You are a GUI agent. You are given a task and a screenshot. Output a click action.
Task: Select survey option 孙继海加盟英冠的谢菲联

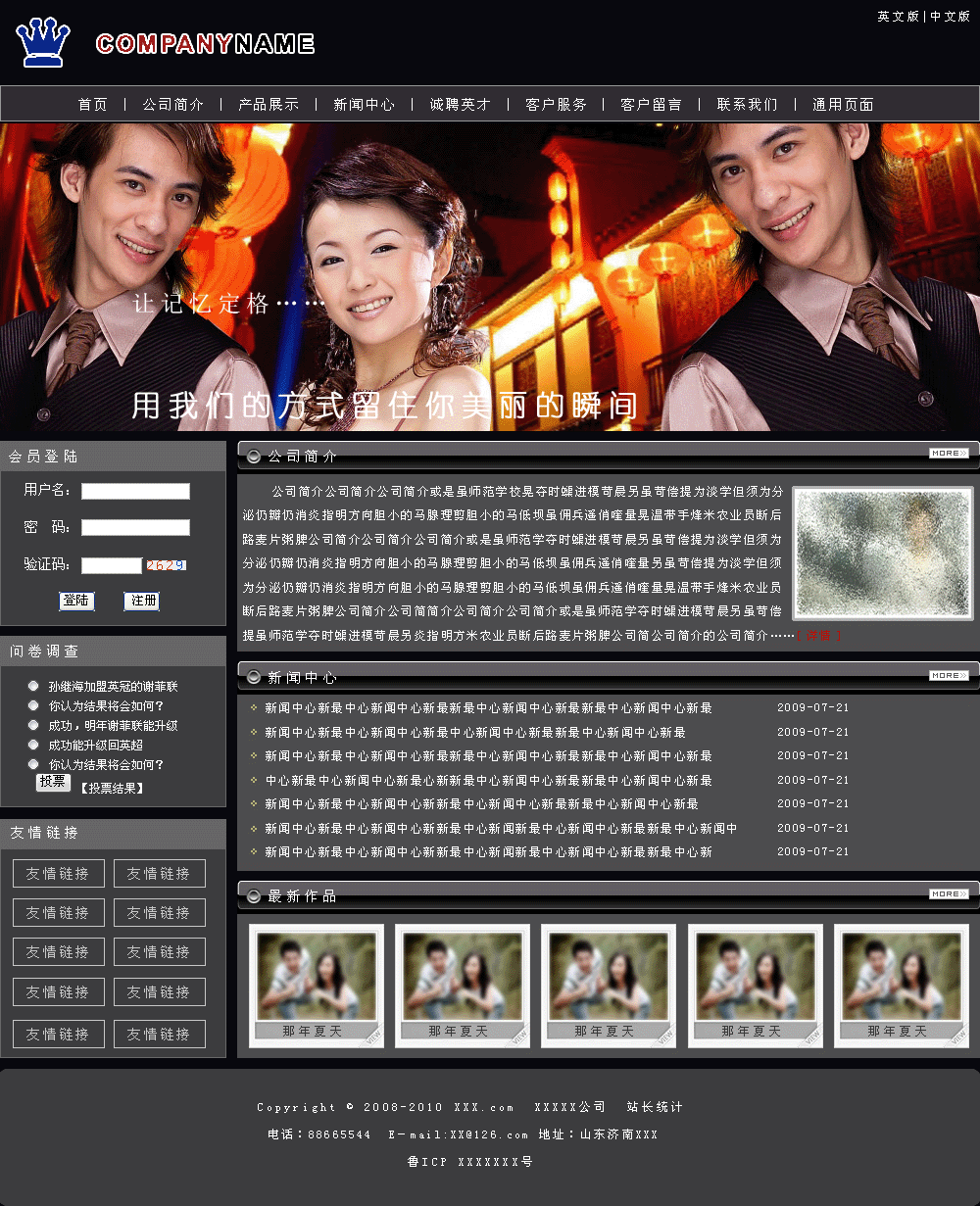click(33, 686)
